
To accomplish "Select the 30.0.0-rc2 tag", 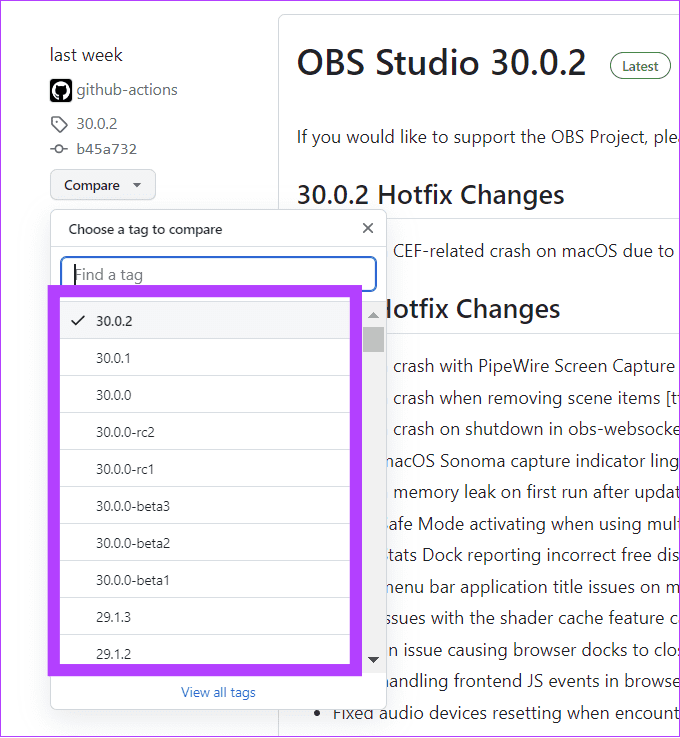I will (125, 432).
